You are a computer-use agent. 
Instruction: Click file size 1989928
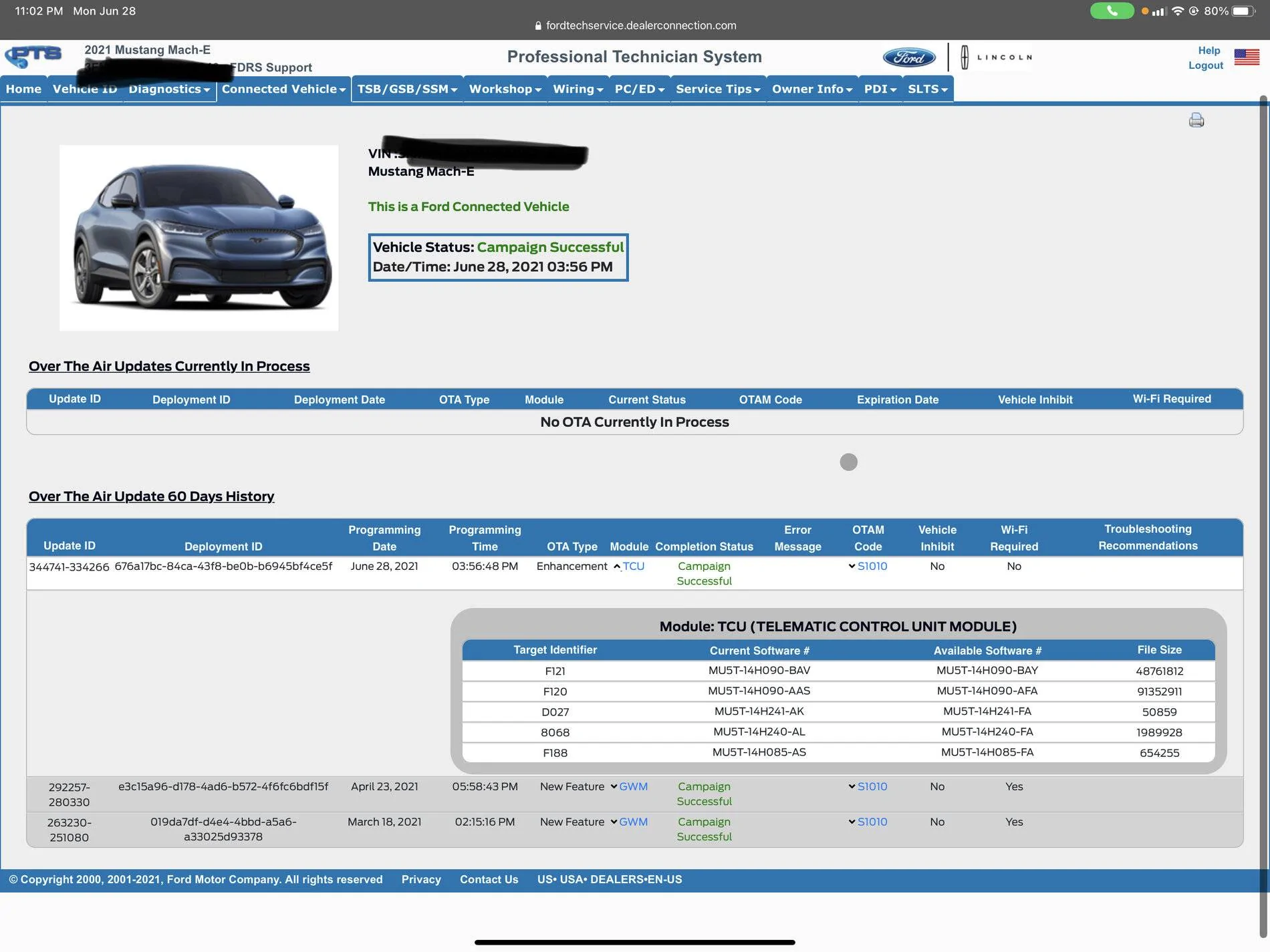point(1159,732)
